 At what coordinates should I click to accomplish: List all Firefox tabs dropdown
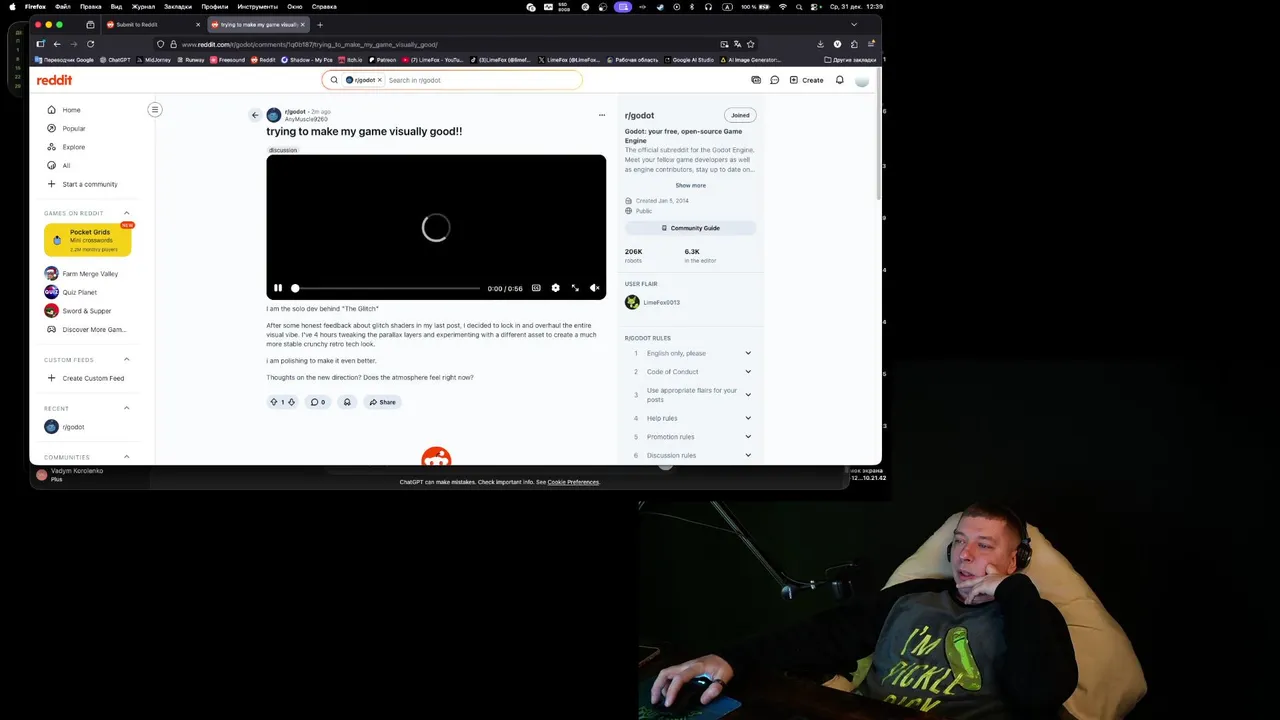[853, 24]
